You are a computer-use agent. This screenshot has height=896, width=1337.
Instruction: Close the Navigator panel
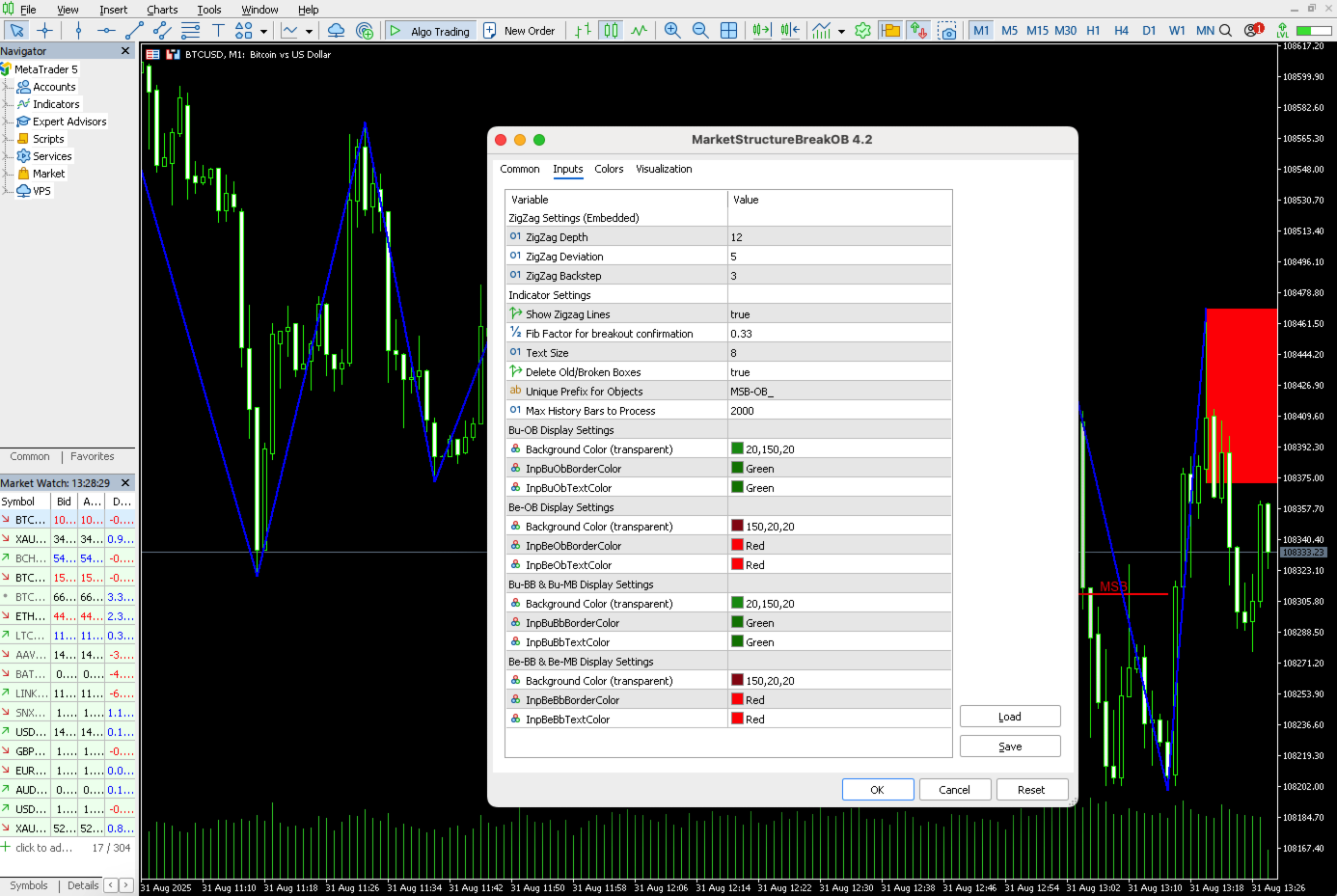[125, 51]
